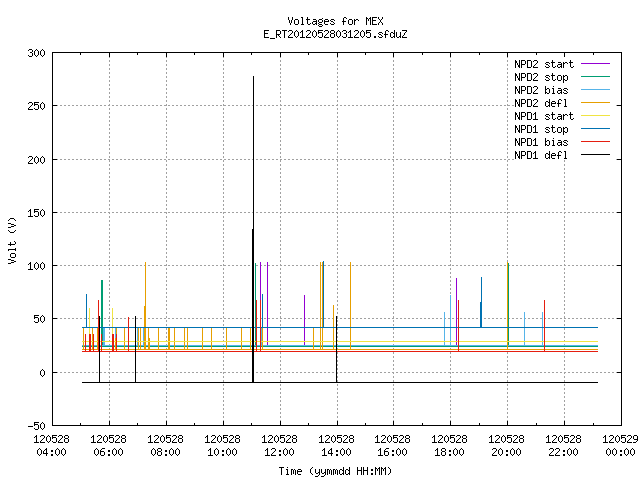Image resolution: width=640 pixels, height=480 pixels.
Task: Click the light blue NPD2 bias legend line
Action: 596,90
